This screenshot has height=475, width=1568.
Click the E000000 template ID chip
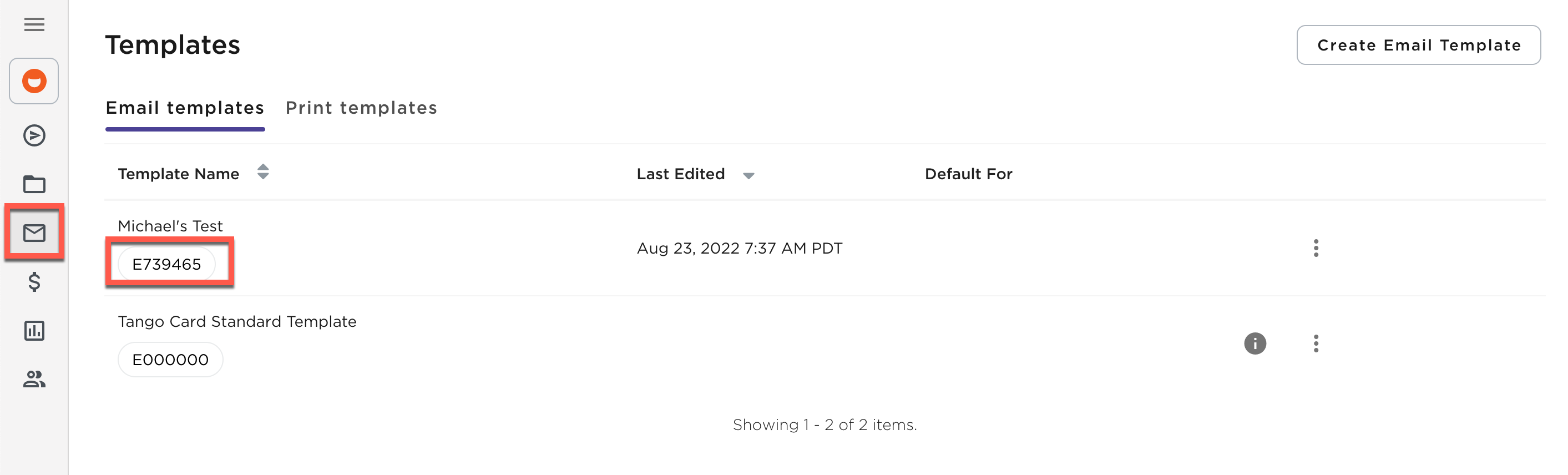coord(170,360)
